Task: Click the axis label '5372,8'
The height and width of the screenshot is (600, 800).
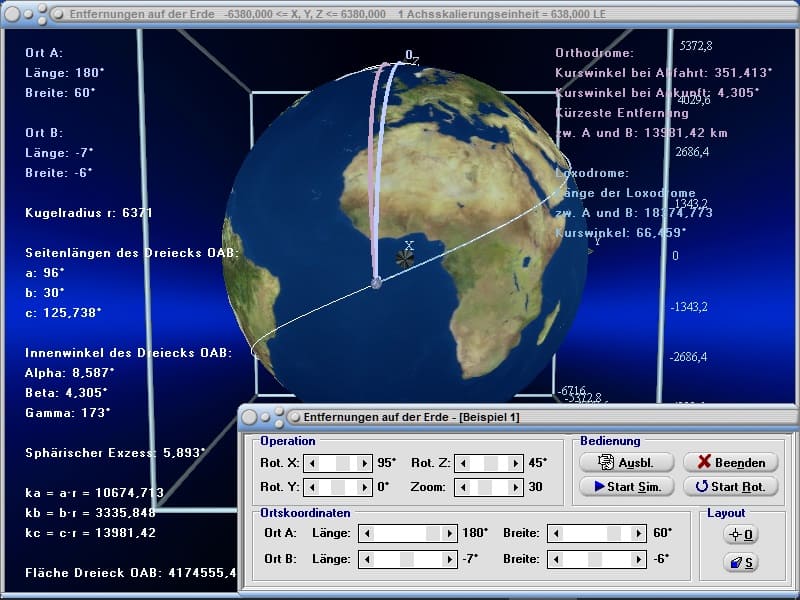Action: point(696,46)
